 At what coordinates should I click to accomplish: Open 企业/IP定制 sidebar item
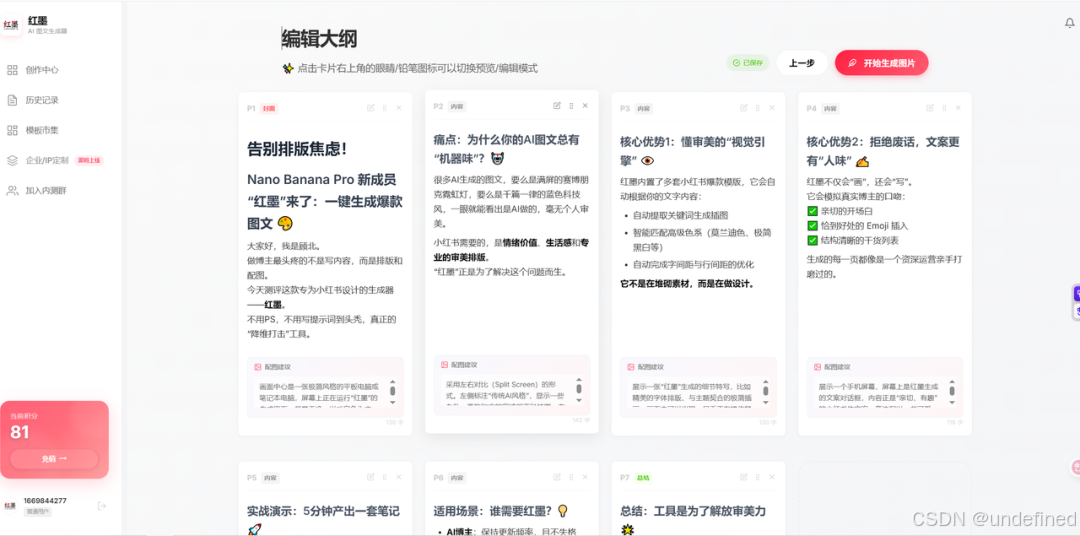coord(55,161)
